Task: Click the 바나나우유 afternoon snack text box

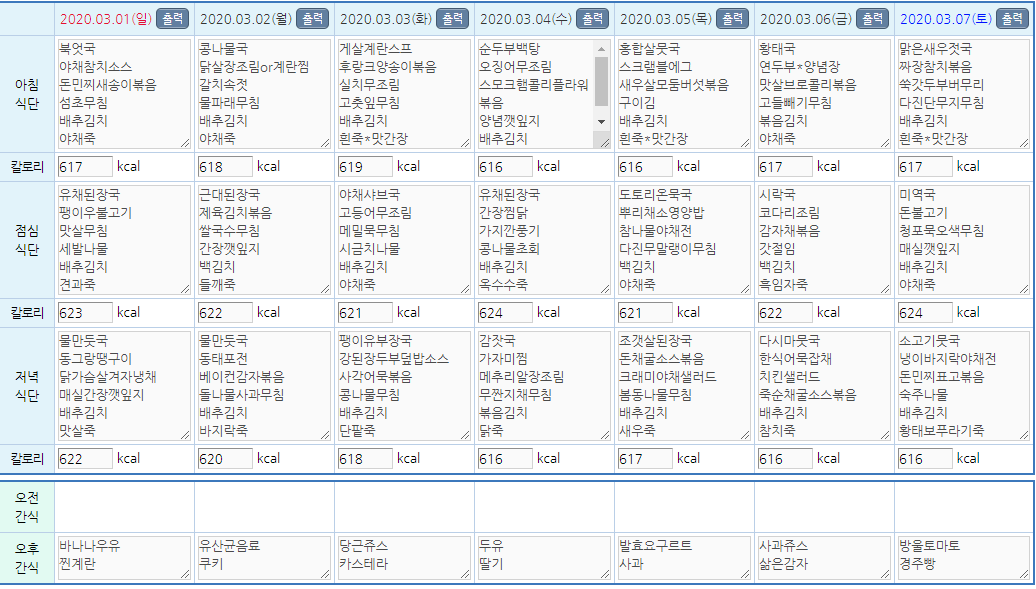Action: 123,557
